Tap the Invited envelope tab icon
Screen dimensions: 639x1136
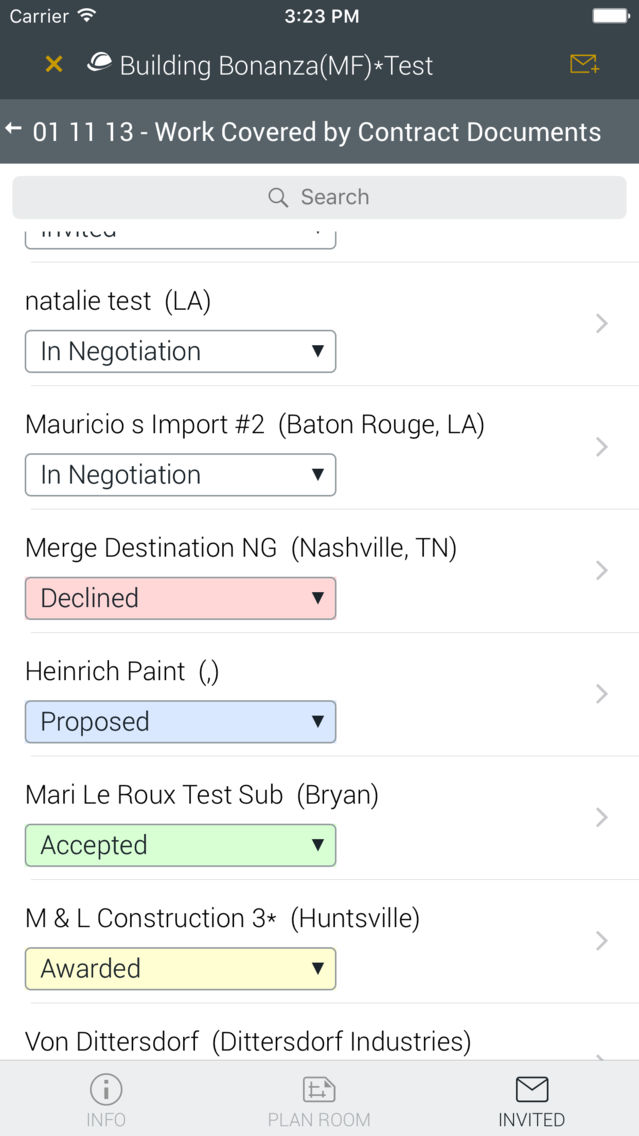click(531, 1089)
